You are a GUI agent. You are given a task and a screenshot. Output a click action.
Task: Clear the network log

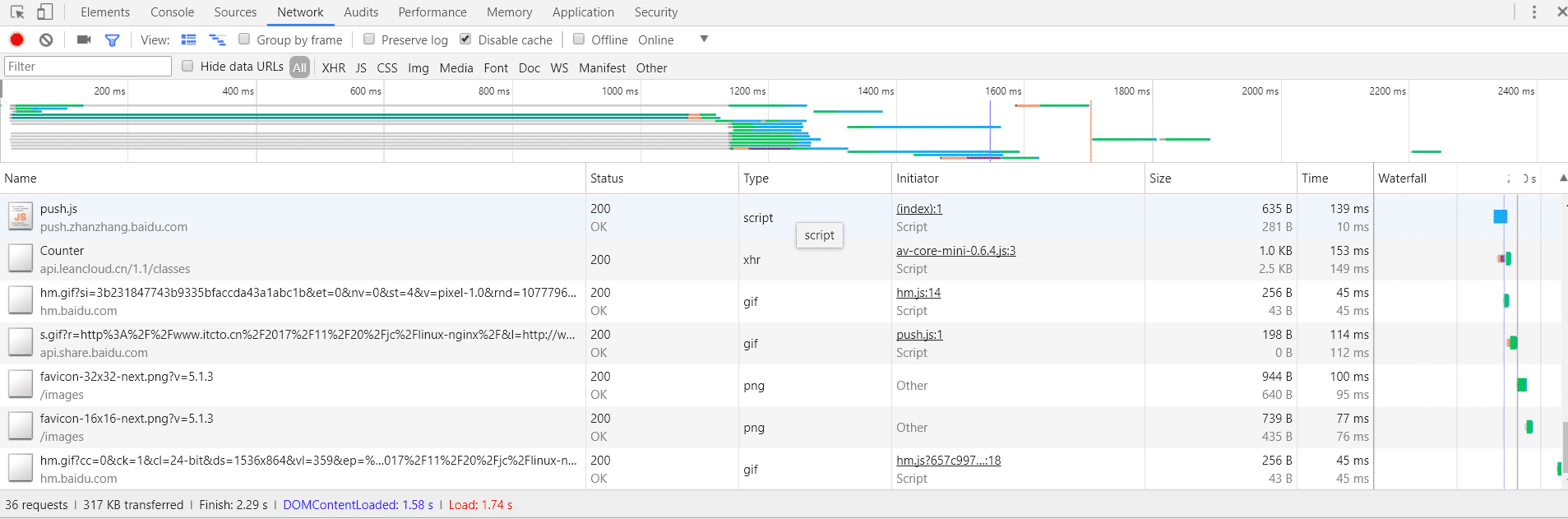pos(47,39)
